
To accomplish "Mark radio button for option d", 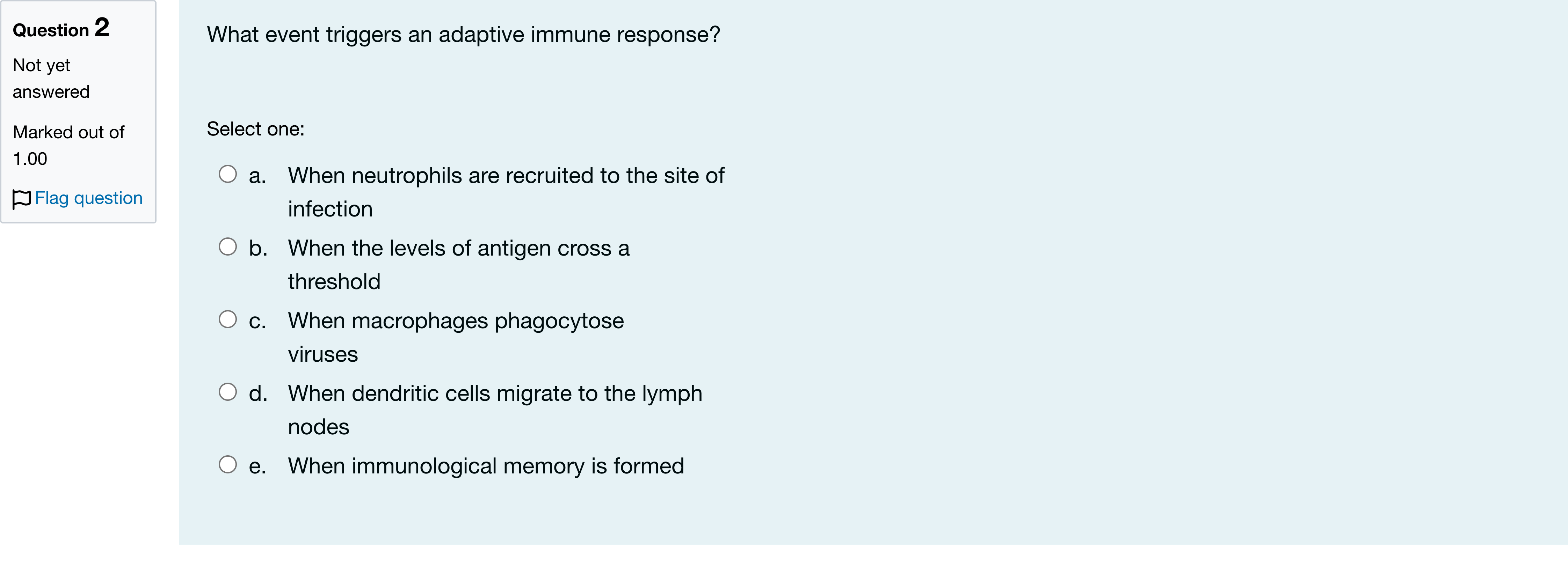I will tap(228, 392).
